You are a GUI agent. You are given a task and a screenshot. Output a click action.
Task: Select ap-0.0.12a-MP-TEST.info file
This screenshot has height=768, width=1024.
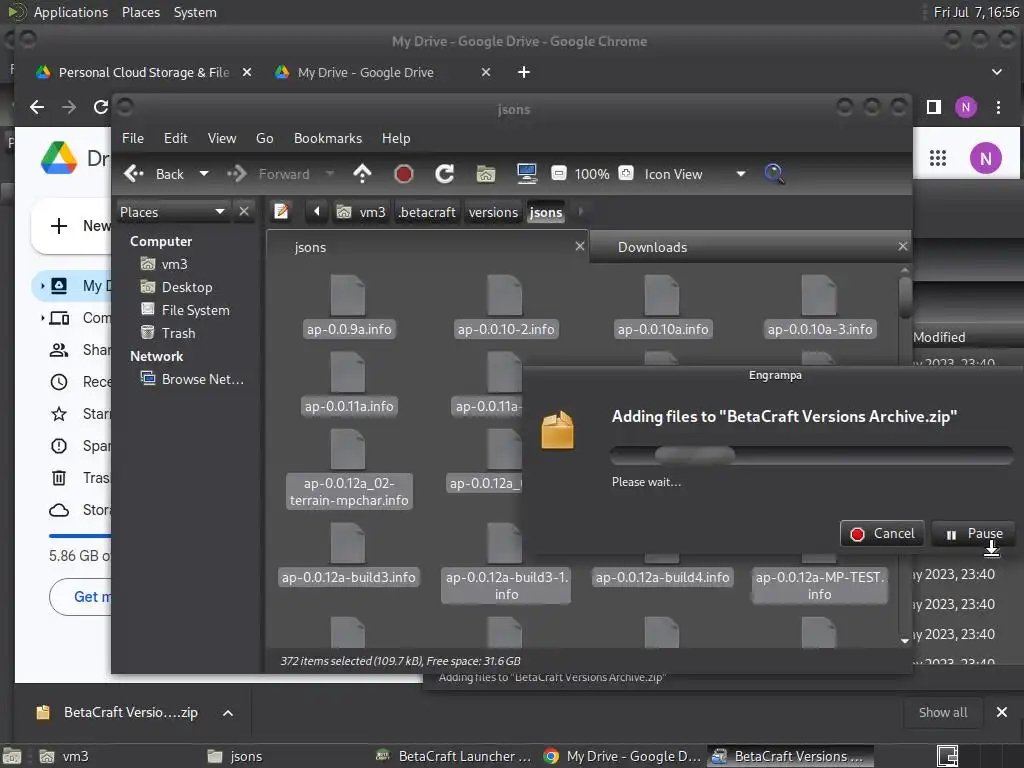pyautogui.click(x=820, y=585)
